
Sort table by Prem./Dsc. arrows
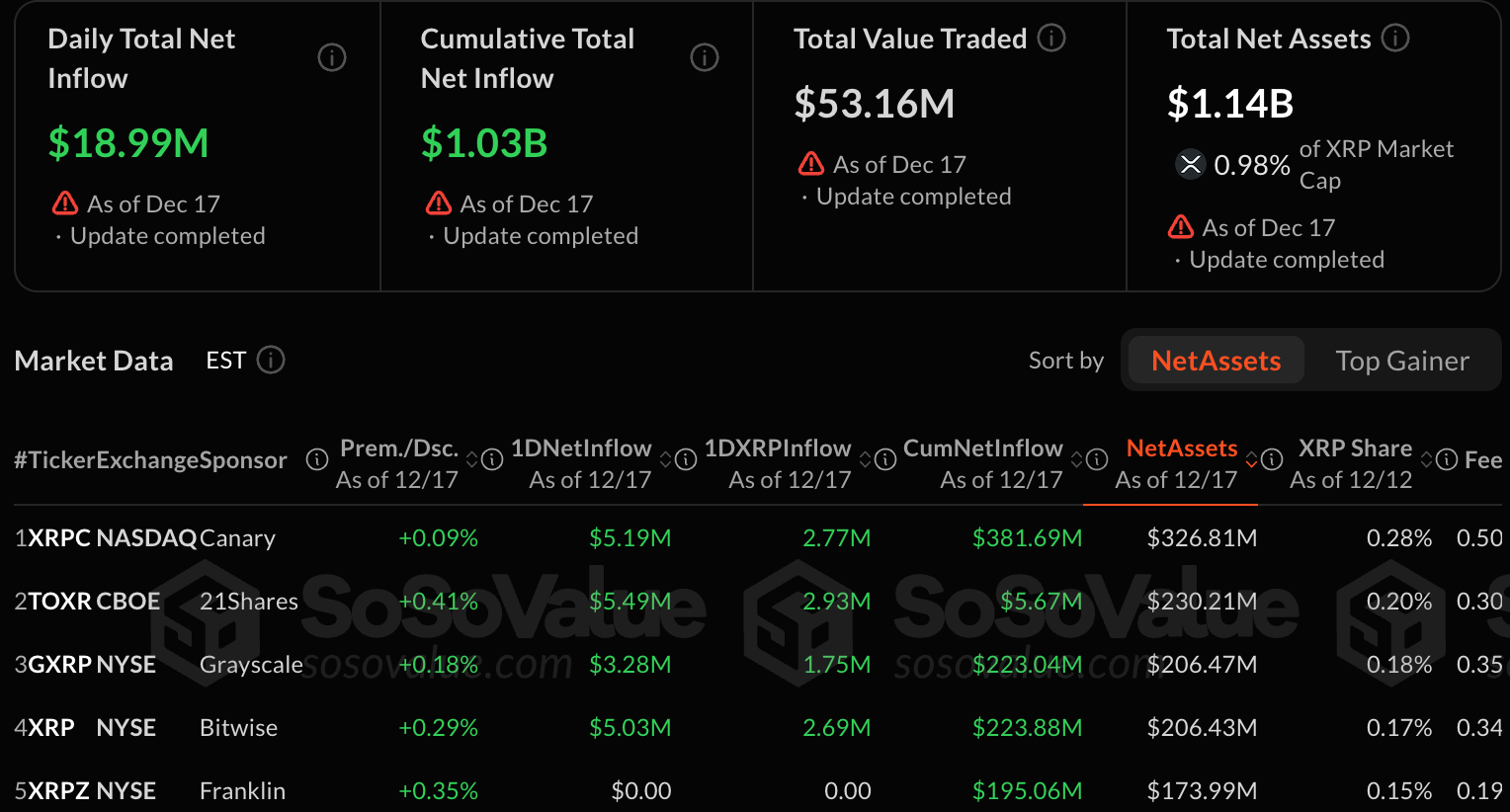click(x=472, y=460)
